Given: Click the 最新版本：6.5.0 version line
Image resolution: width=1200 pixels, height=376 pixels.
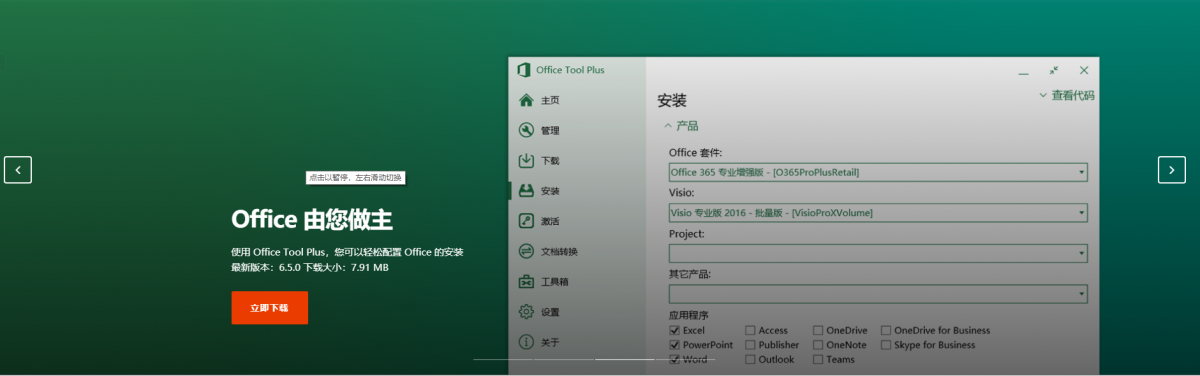Looking at the screenshot, I should [x=310, y=268].
